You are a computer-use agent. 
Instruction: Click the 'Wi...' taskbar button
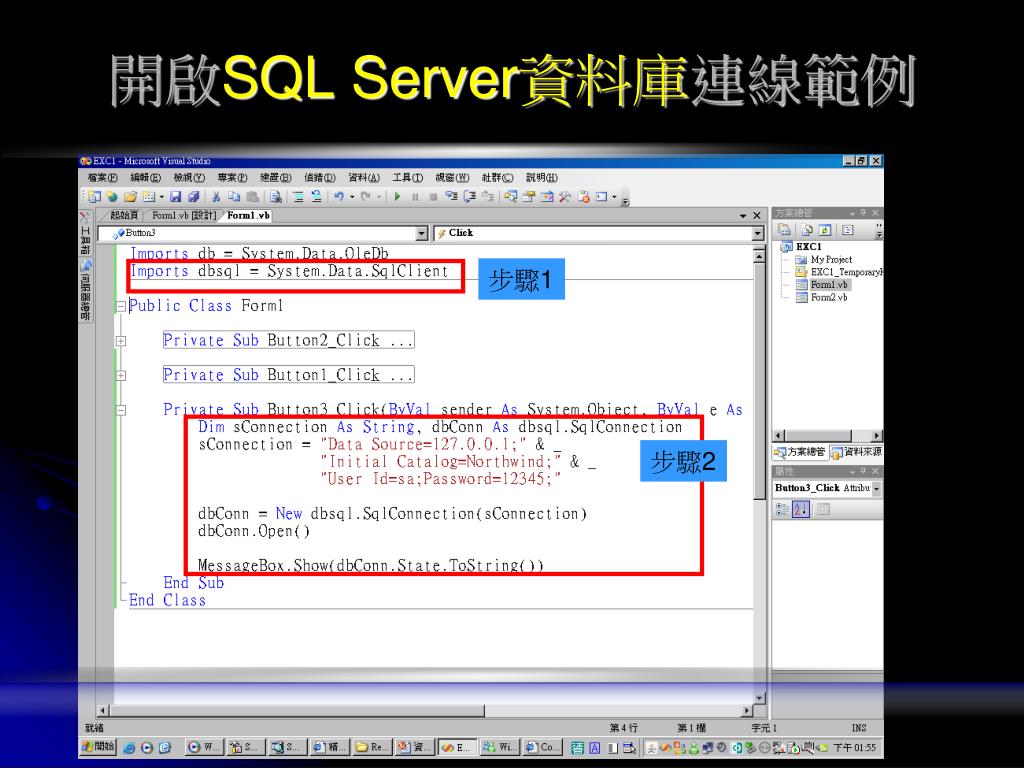click(x=500, y=747)
